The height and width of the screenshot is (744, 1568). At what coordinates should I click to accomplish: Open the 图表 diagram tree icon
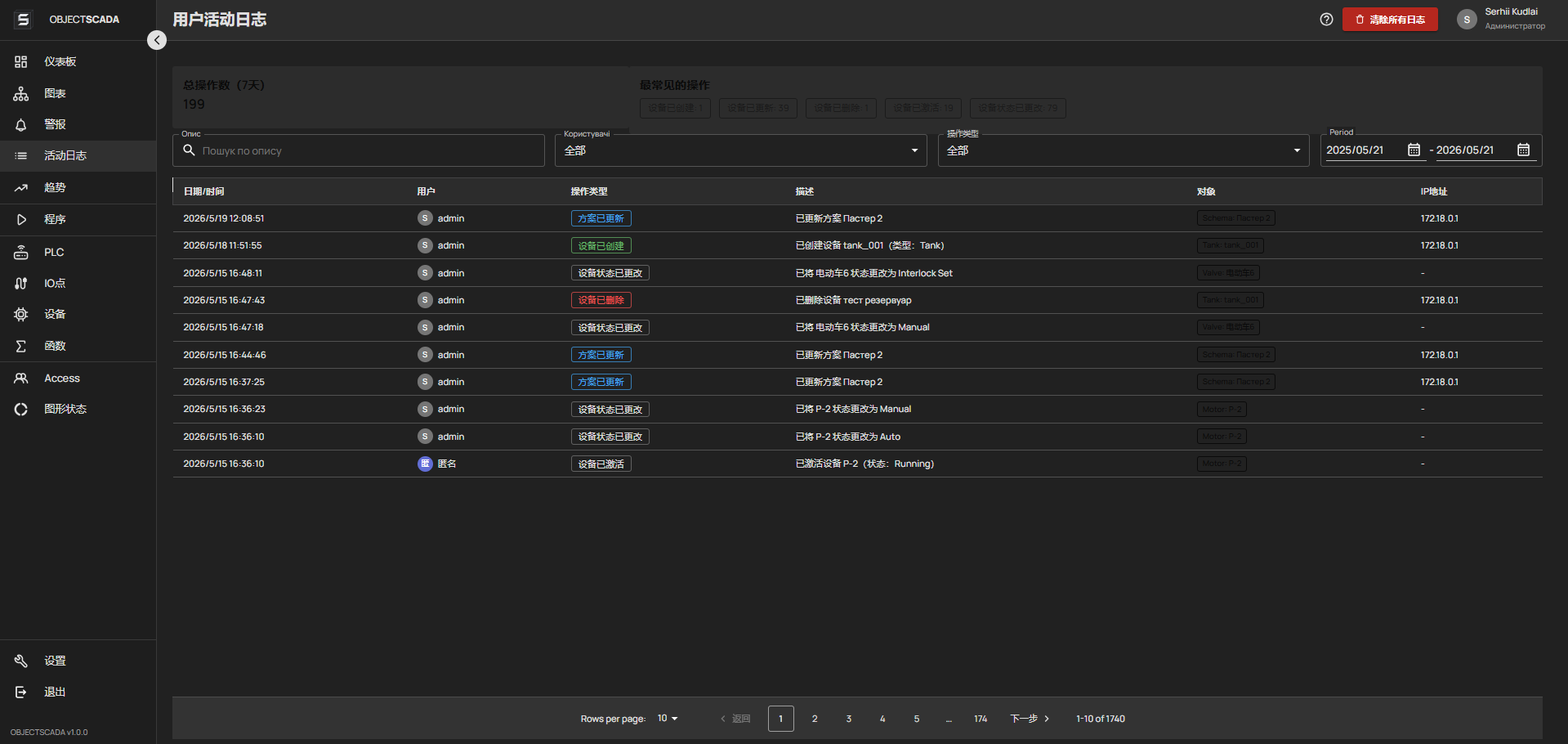click(x=21, y=93)
